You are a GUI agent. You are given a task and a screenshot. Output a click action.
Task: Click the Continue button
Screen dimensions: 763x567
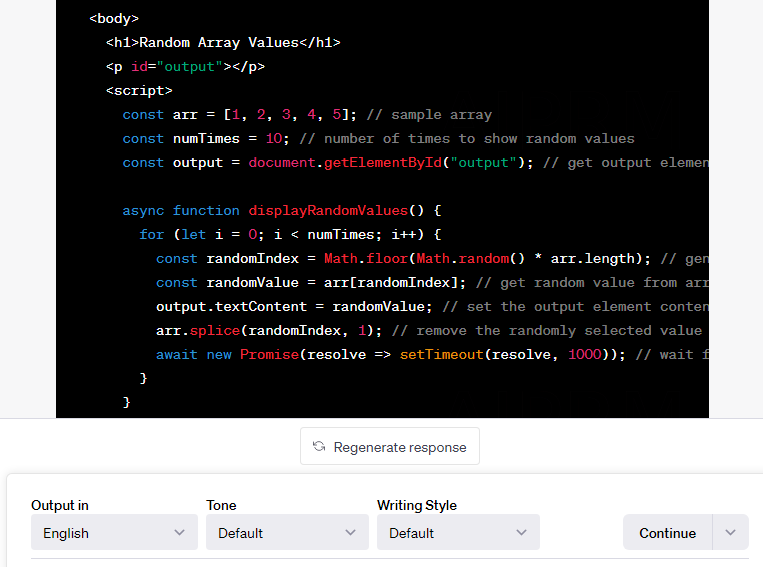coord(668,532)
